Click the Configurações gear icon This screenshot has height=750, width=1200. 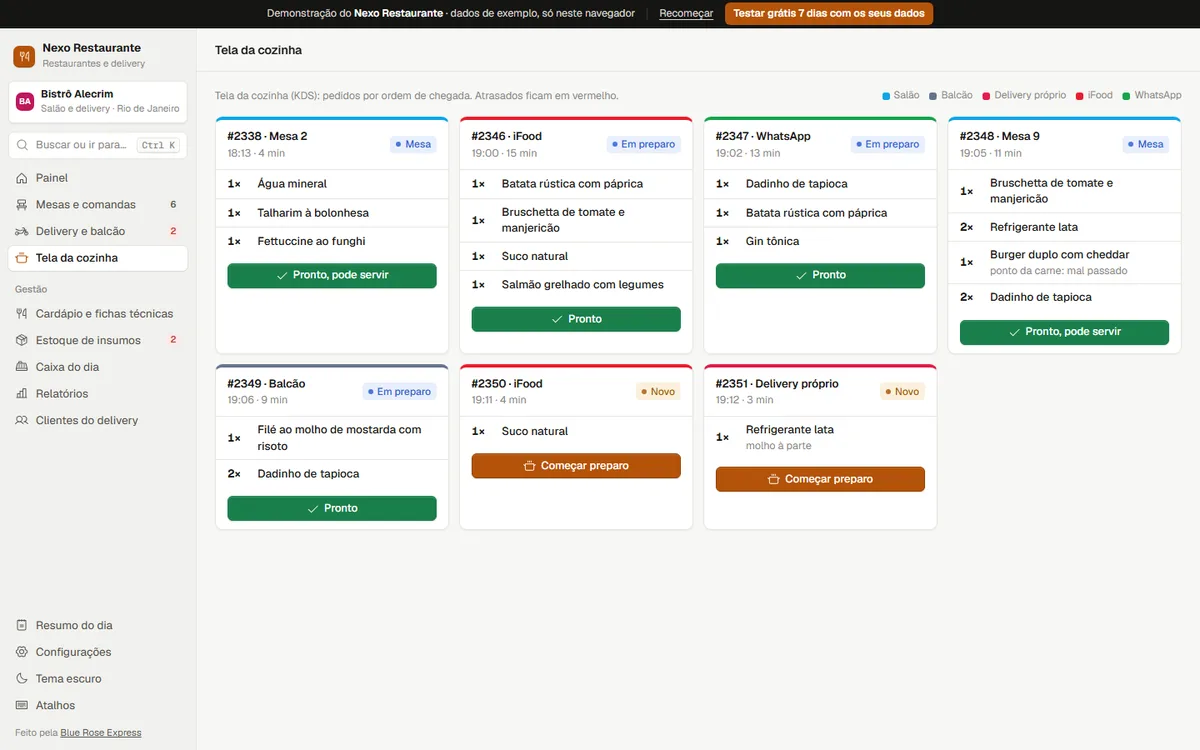pos(22,652)
